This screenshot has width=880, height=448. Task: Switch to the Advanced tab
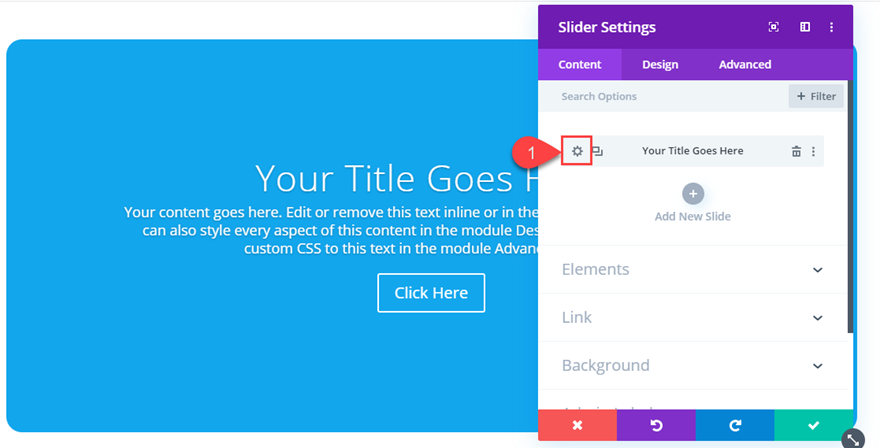[745, 64]
